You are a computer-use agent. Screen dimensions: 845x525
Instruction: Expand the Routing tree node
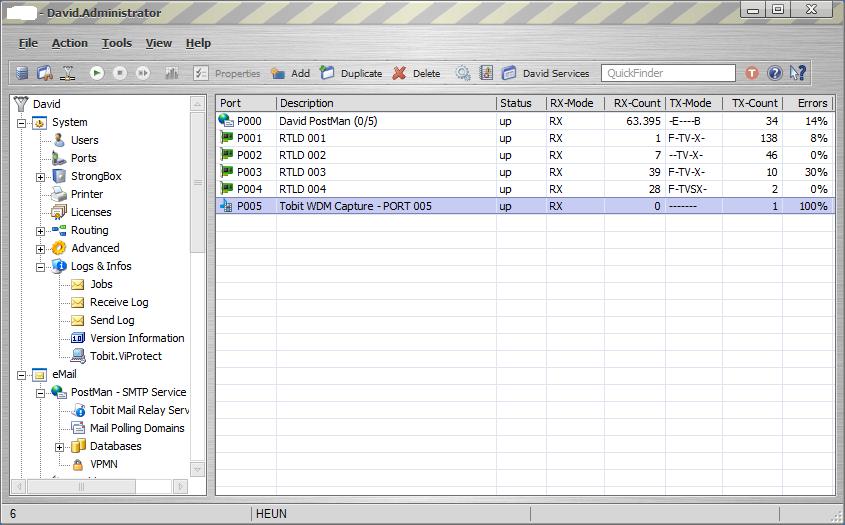[x=40, y=231]
